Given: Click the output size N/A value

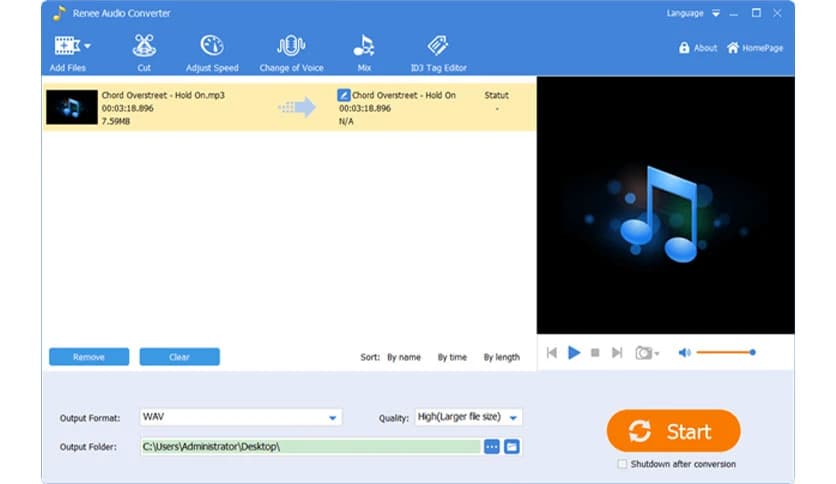Looking at the screenshot, I should (x=346, y=122).
